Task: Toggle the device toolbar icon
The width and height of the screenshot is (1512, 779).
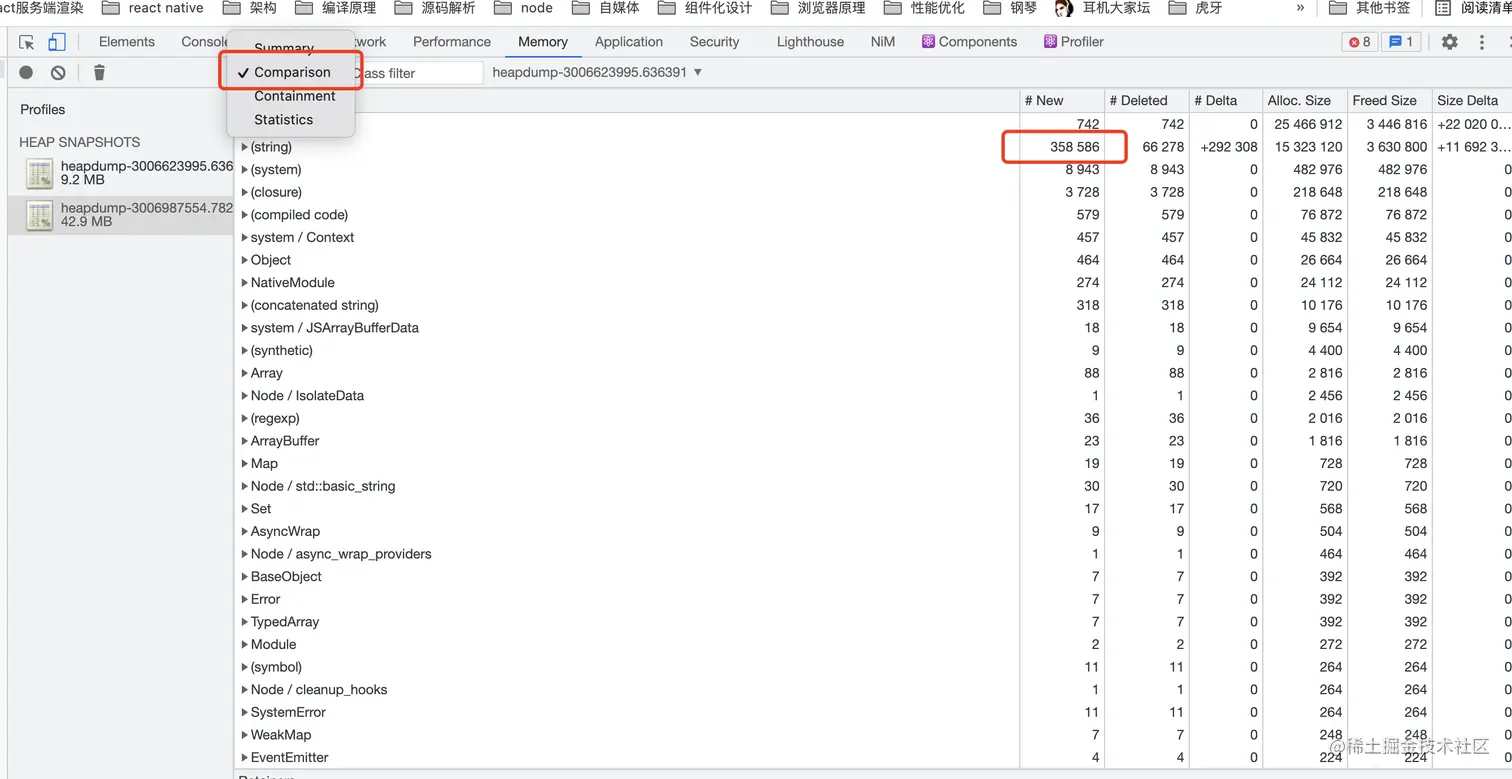Action: point(57,42)
